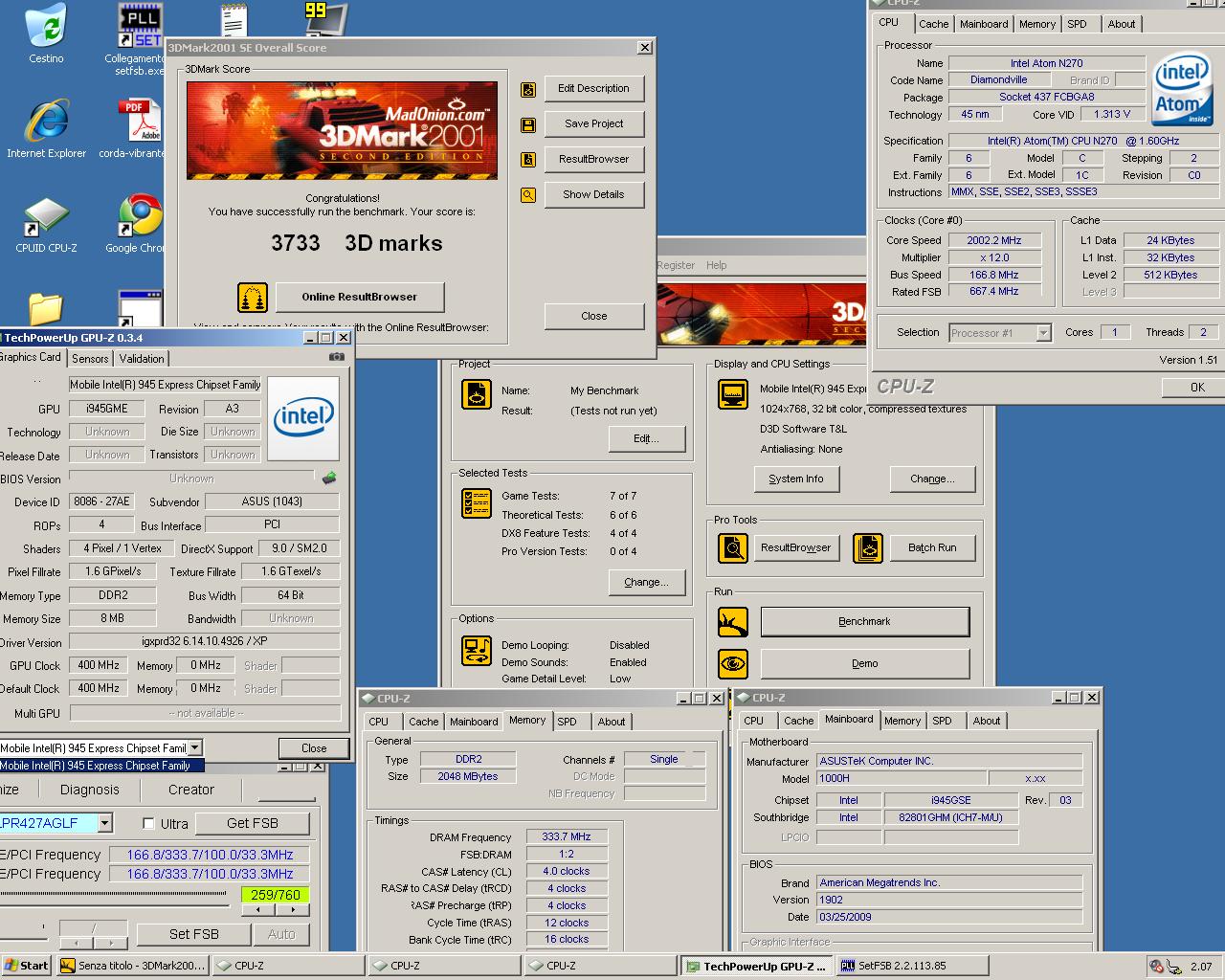Click the Online ResultBrowser yellow icon
The width and height of the screenshot is (1225, 980).
[253, 297]
